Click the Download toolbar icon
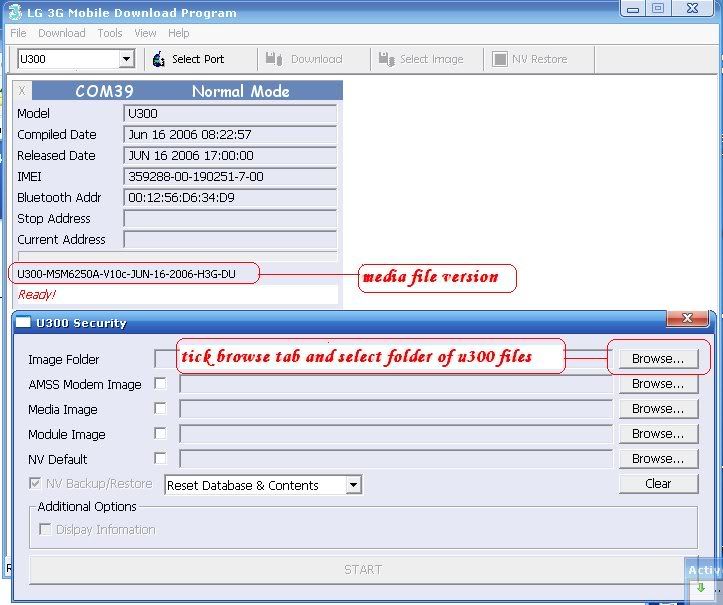The image size is (723, 605). 274,59
